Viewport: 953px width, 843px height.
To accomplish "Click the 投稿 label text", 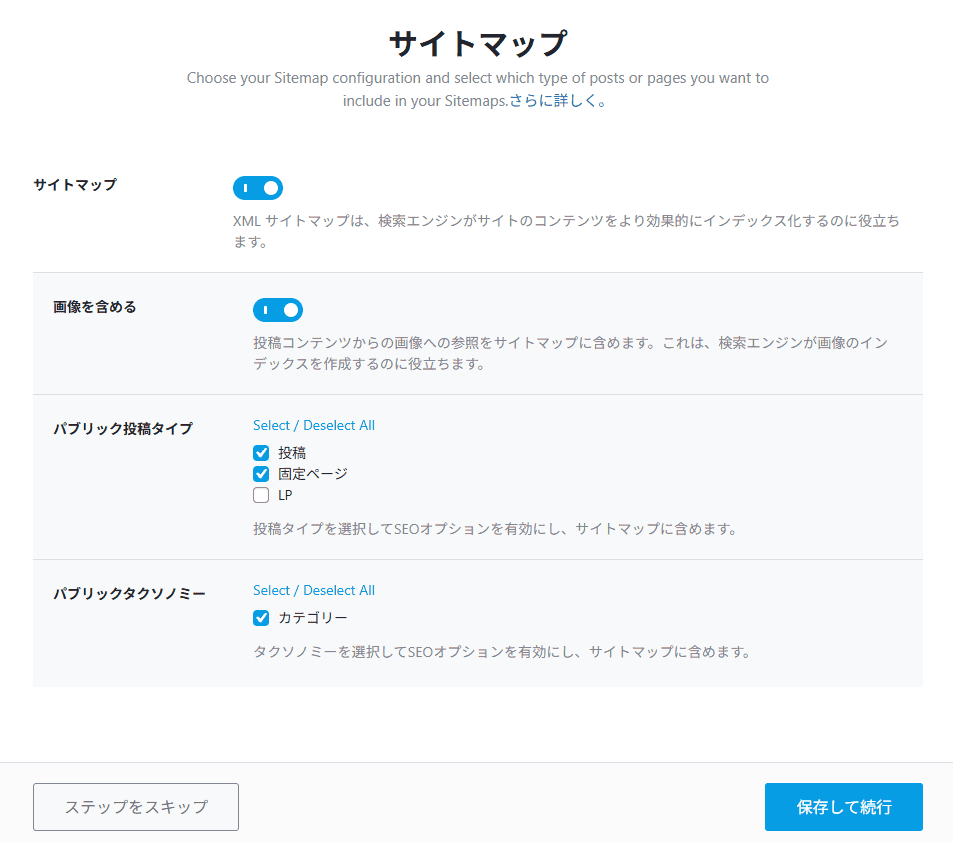I will click(293, 452).
